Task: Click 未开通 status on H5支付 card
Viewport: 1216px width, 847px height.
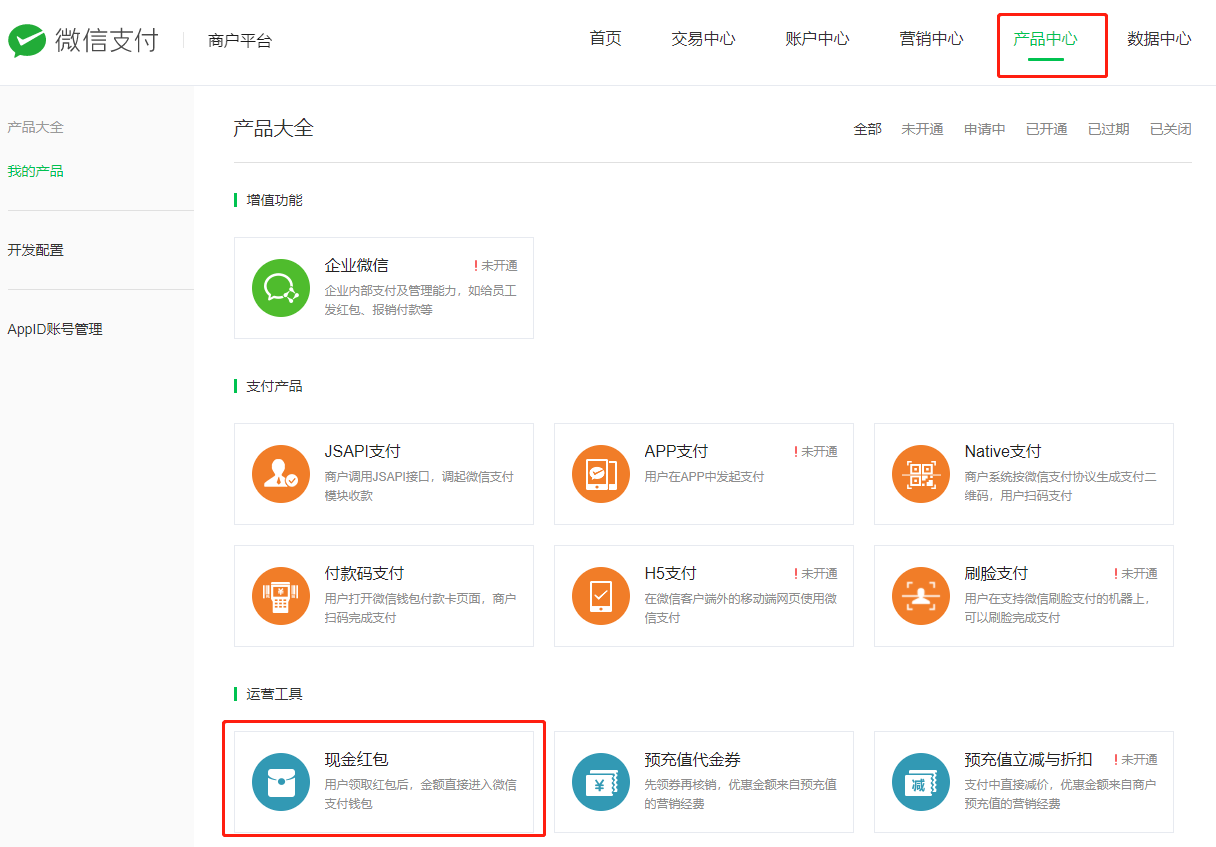Action: tap(816, 574)
